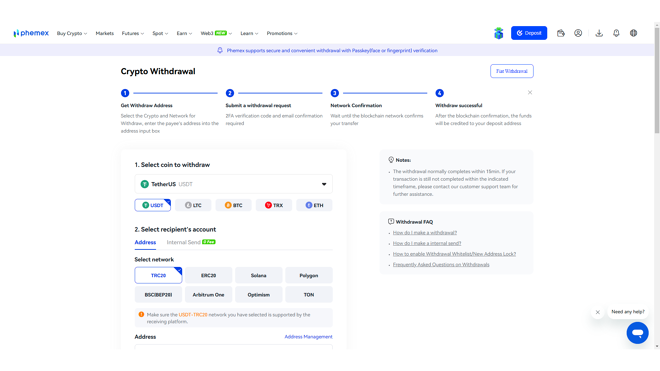Open the notifications bell icon

(616, 33)
